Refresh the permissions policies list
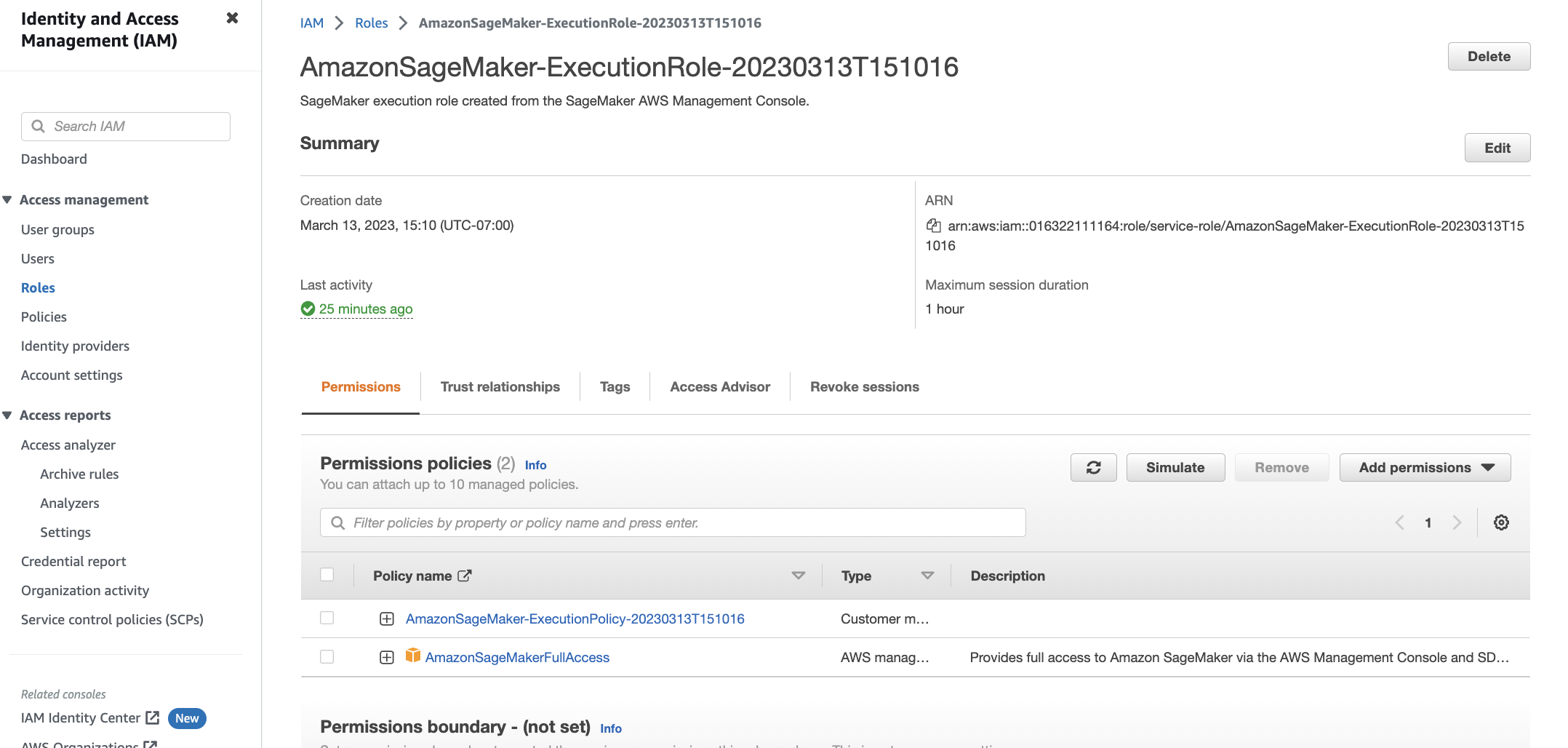 click(1093, 467)
